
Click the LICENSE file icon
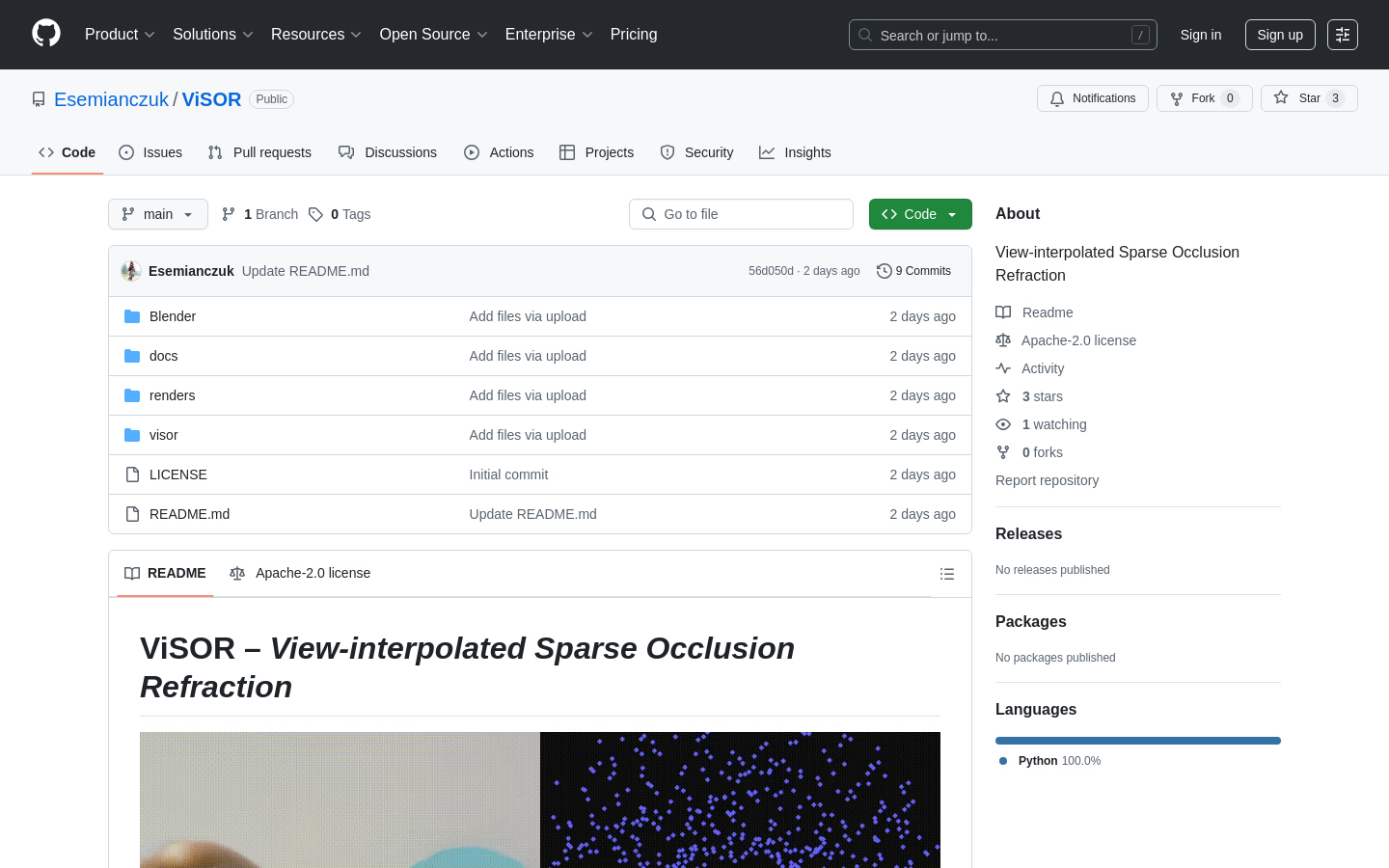pyautogui.click(x=132, y=475)
